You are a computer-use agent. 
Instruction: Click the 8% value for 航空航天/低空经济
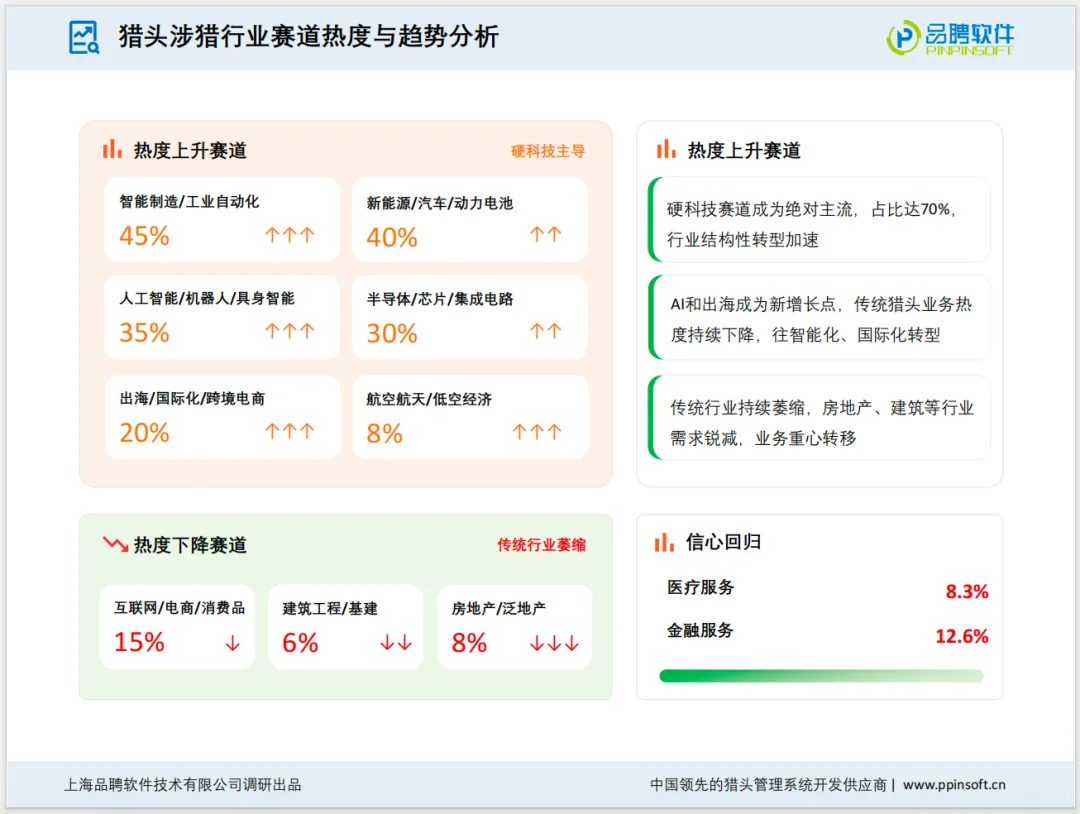(x=384, y=434)
